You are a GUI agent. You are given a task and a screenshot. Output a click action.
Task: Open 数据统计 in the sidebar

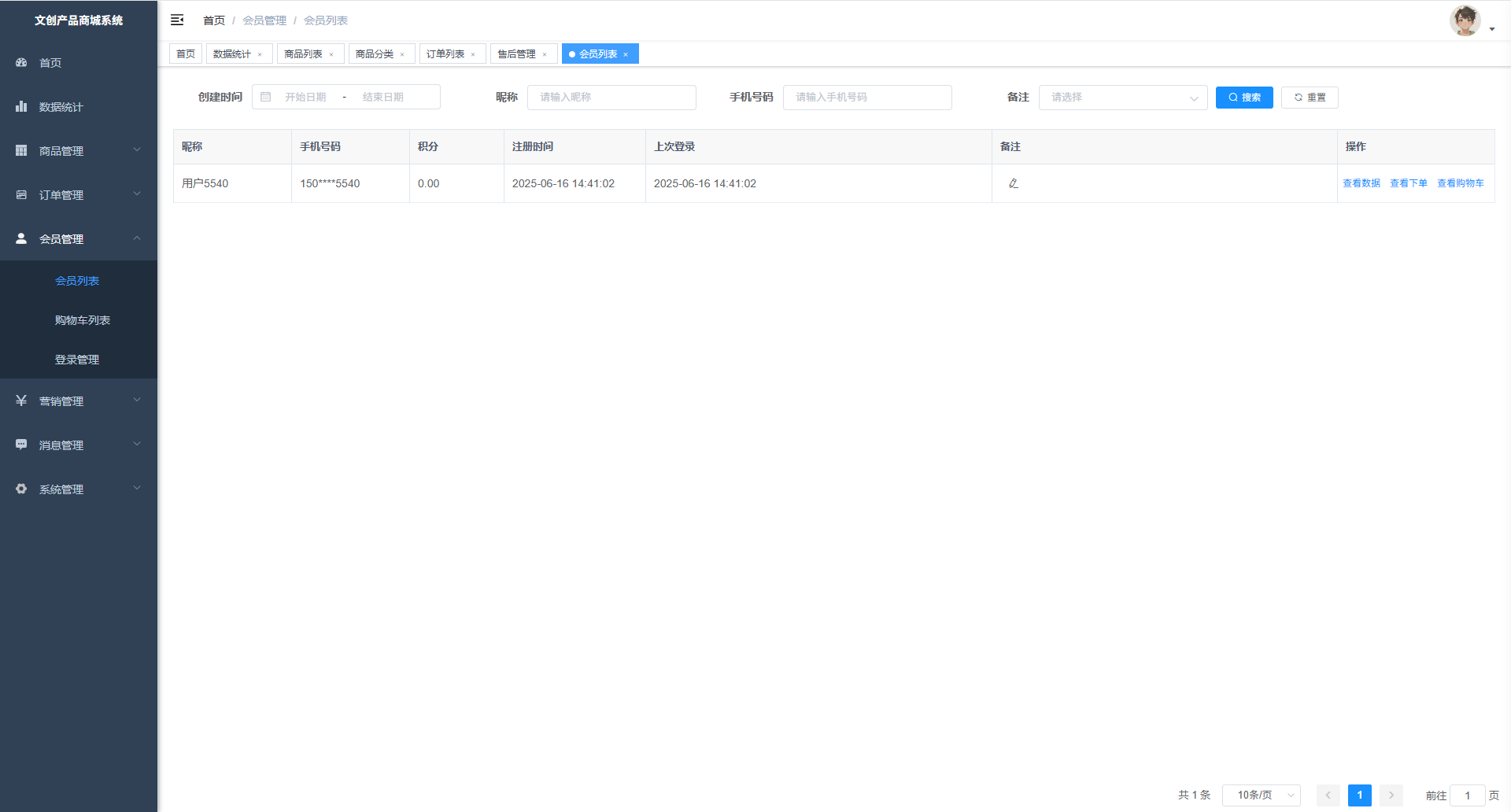point(61,107)
